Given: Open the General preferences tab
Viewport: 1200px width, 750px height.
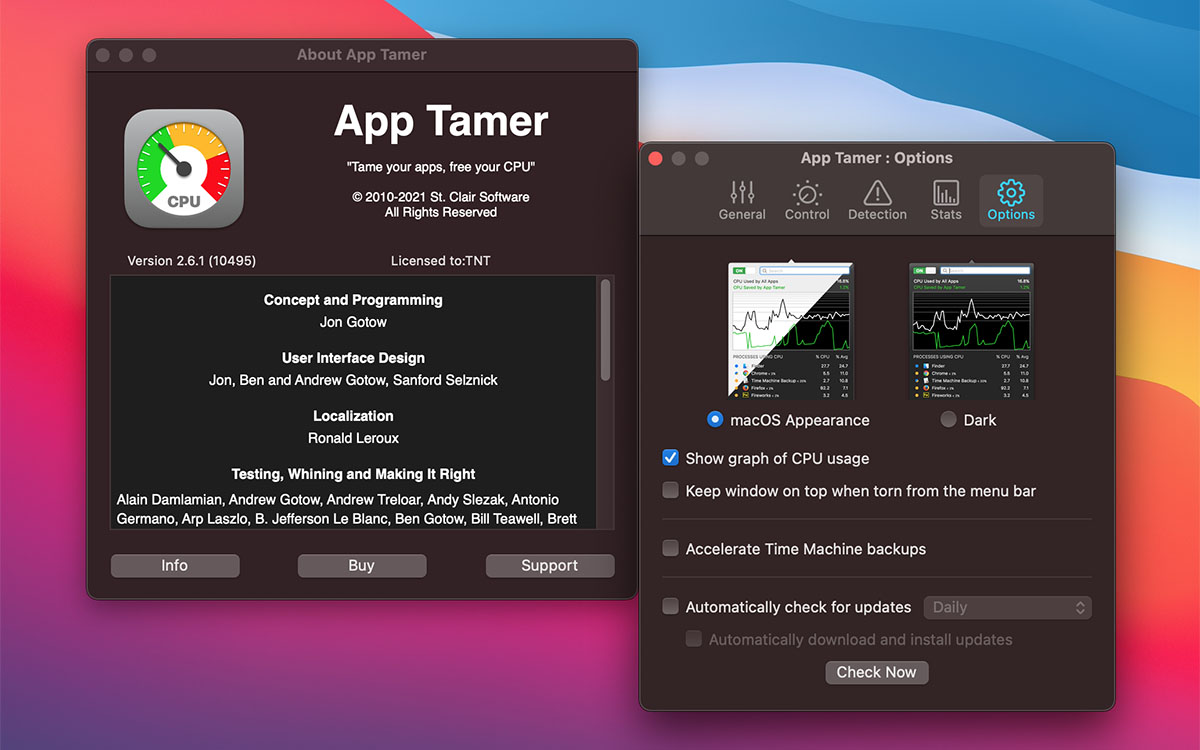Looking at the screenshot, I should click(x=742, y=200).
